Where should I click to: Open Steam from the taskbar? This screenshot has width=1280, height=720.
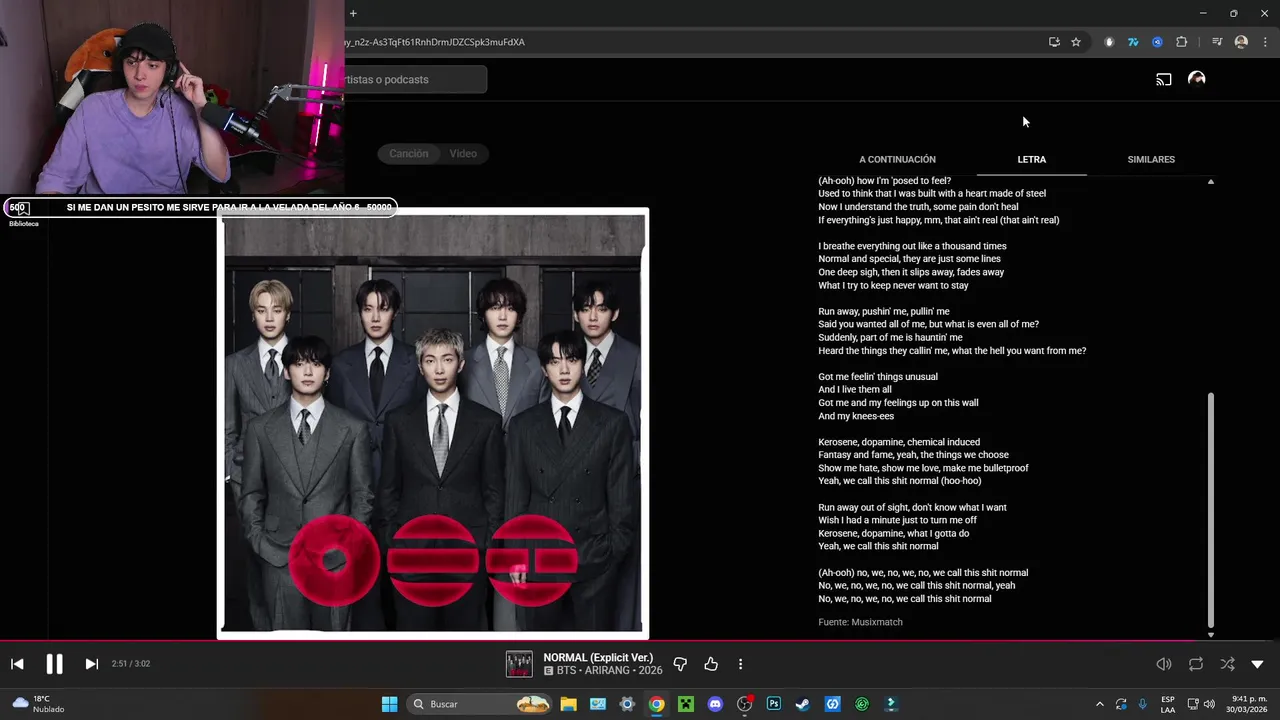803,704
